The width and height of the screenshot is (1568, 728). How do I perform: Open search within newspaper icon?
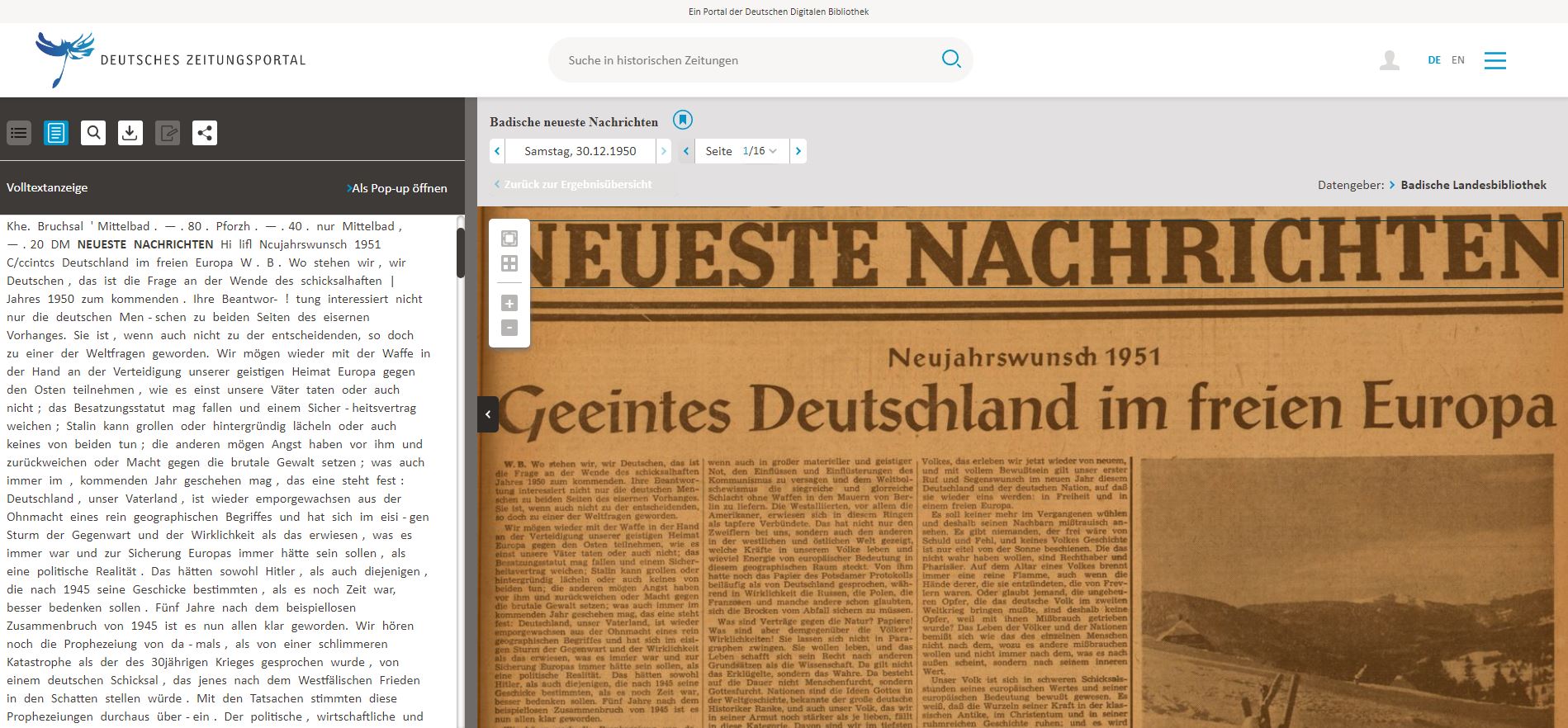click(x=93, y=133)
